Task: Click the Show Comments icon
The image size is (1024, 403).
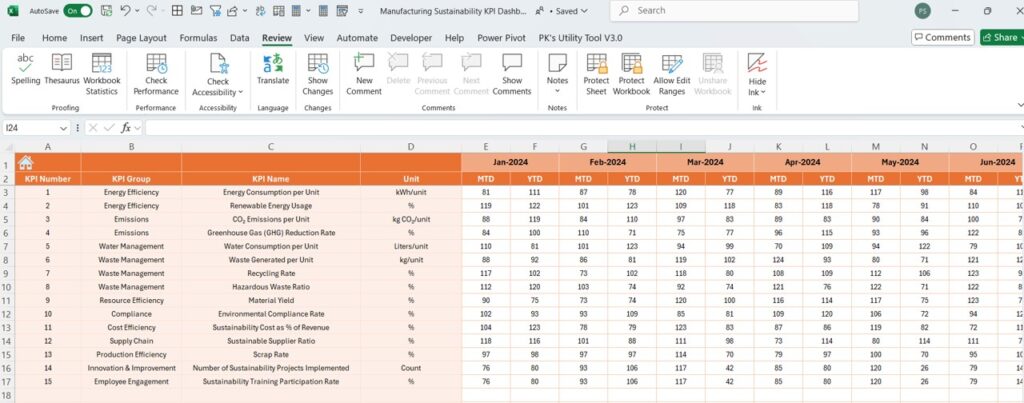Action: pyautogui.click(x=512, y=64)
